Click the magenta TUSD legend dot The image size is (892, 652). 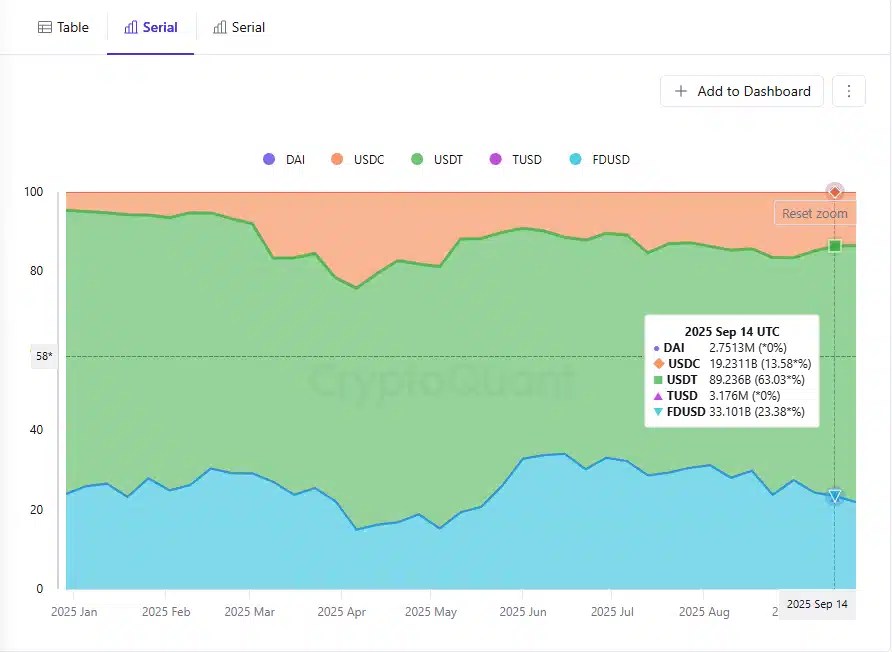coord(497,159)
